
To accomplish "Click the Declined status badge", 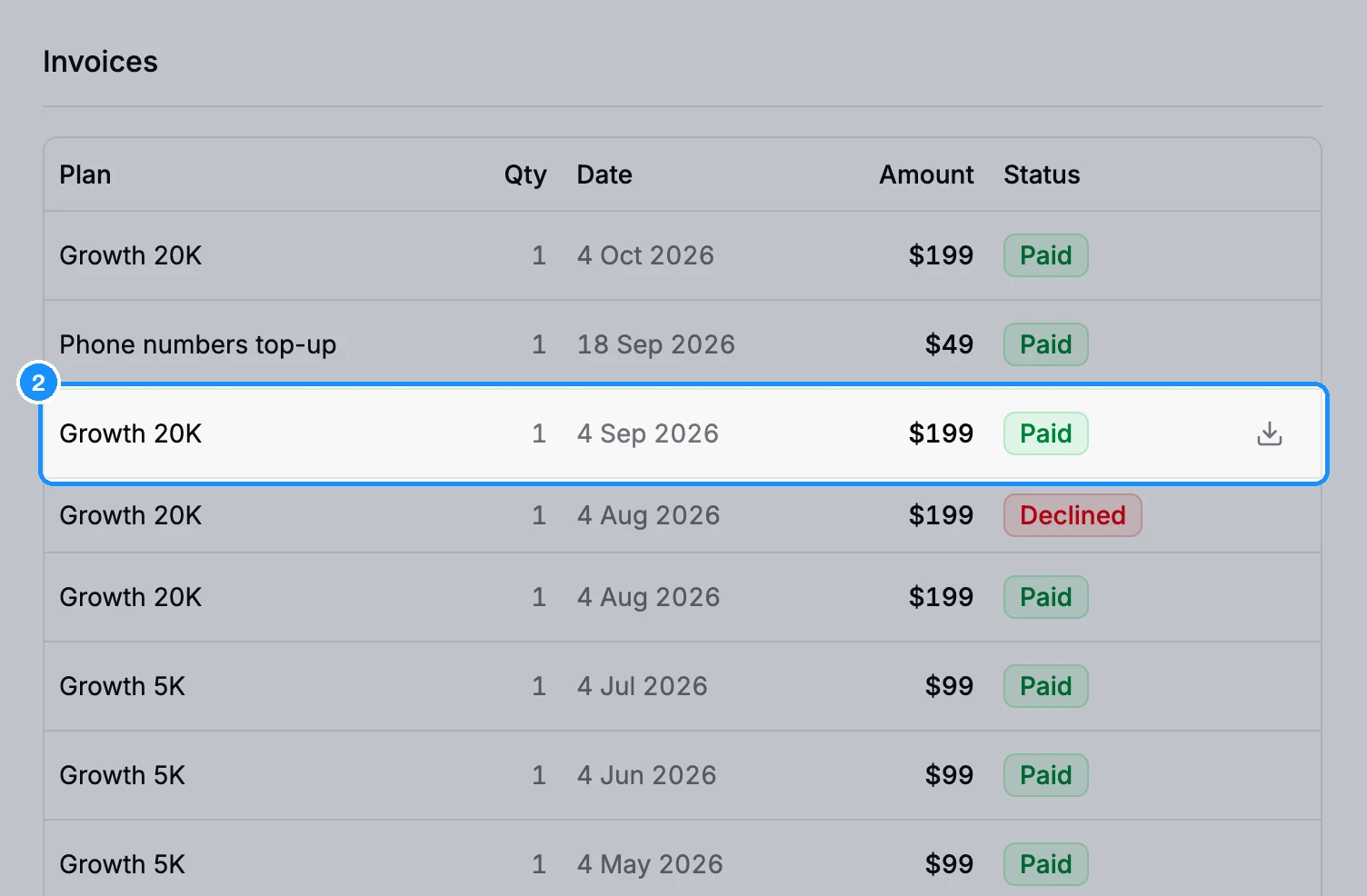I will pyautogui.click(x=1073, y=515).
